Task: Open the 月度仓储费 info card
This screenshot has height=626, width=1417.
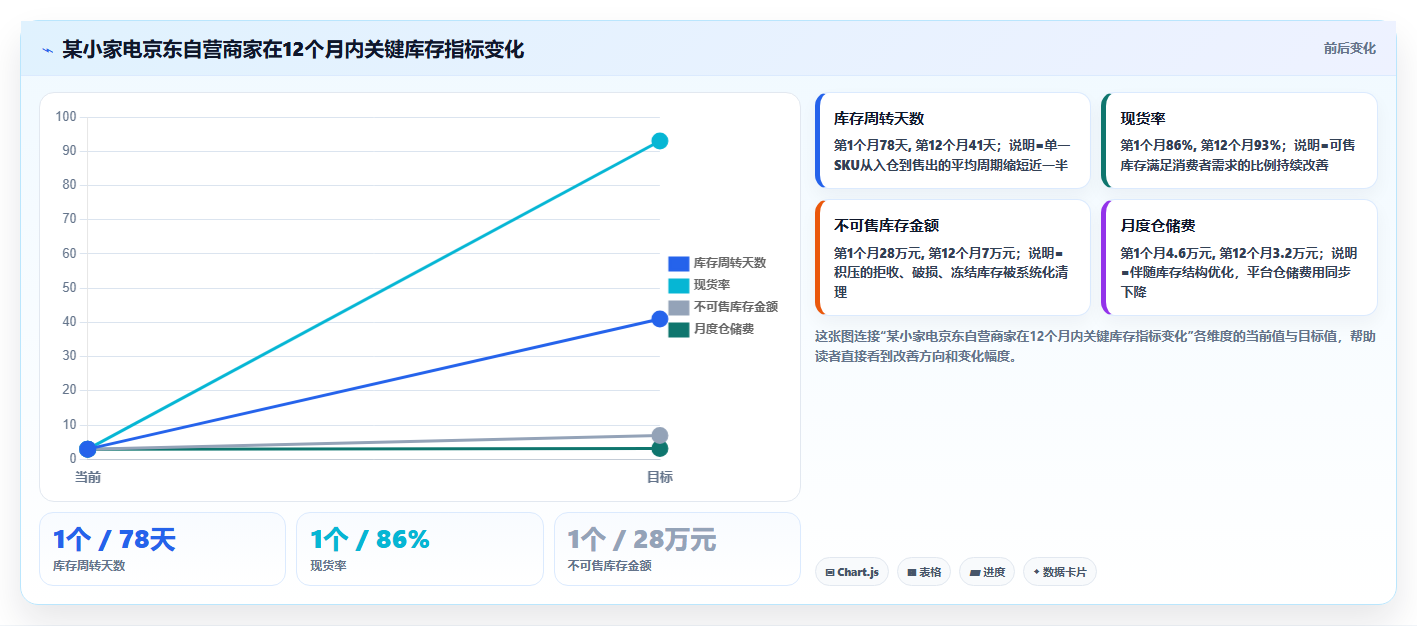Action: click(1239, 258)
